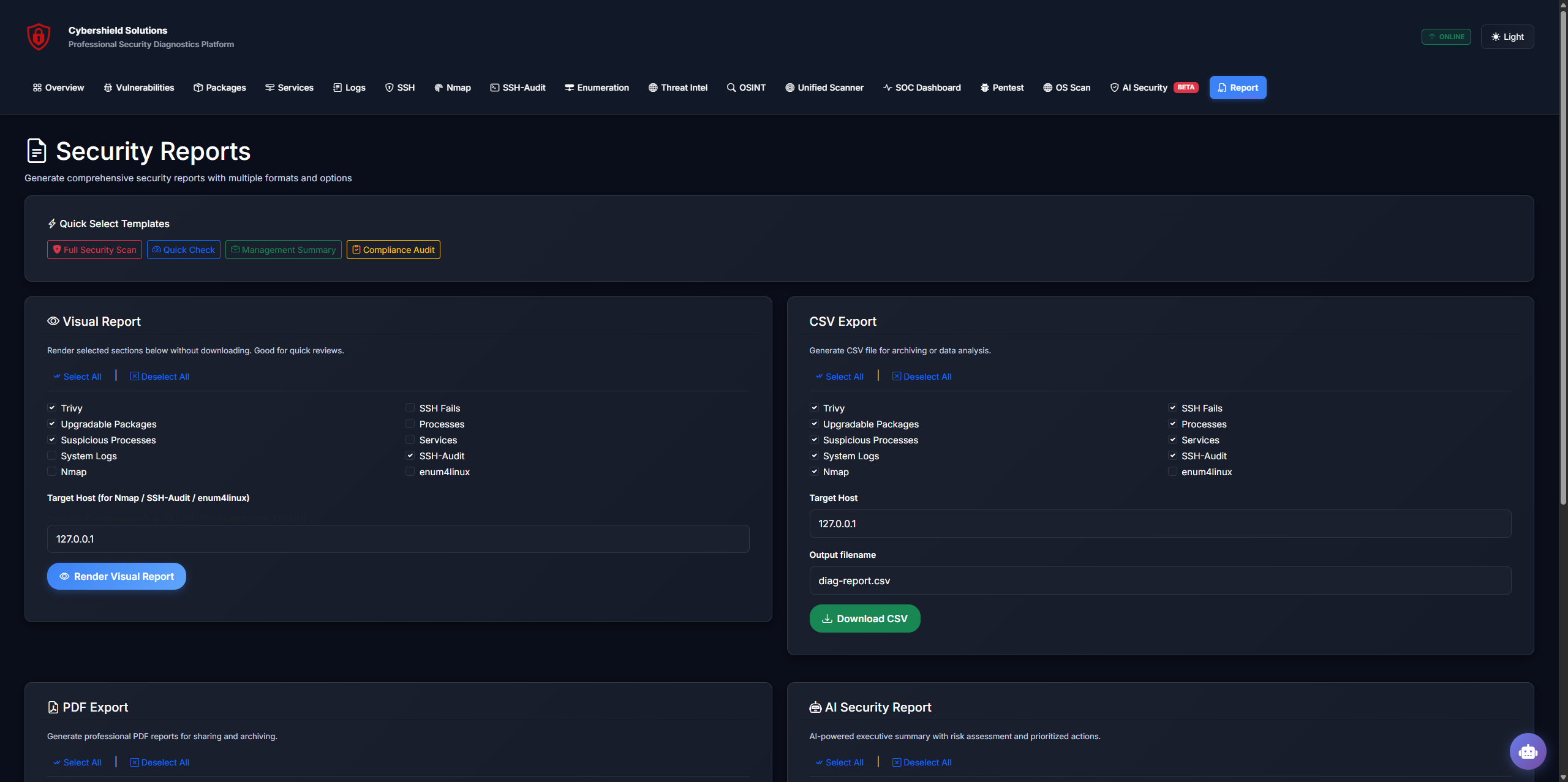This screenshot has height=782, width=1568.
Task: Uncheck Trivy in Visual Report
Action: click(52, 408)
